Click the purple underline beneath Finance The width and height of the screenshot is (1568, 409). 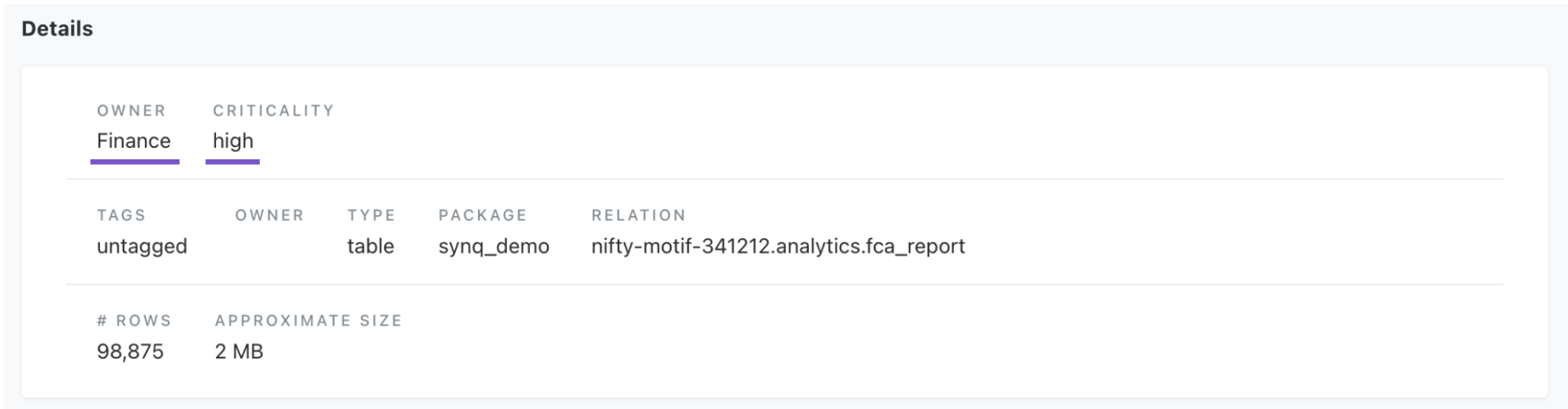(135, 162)
